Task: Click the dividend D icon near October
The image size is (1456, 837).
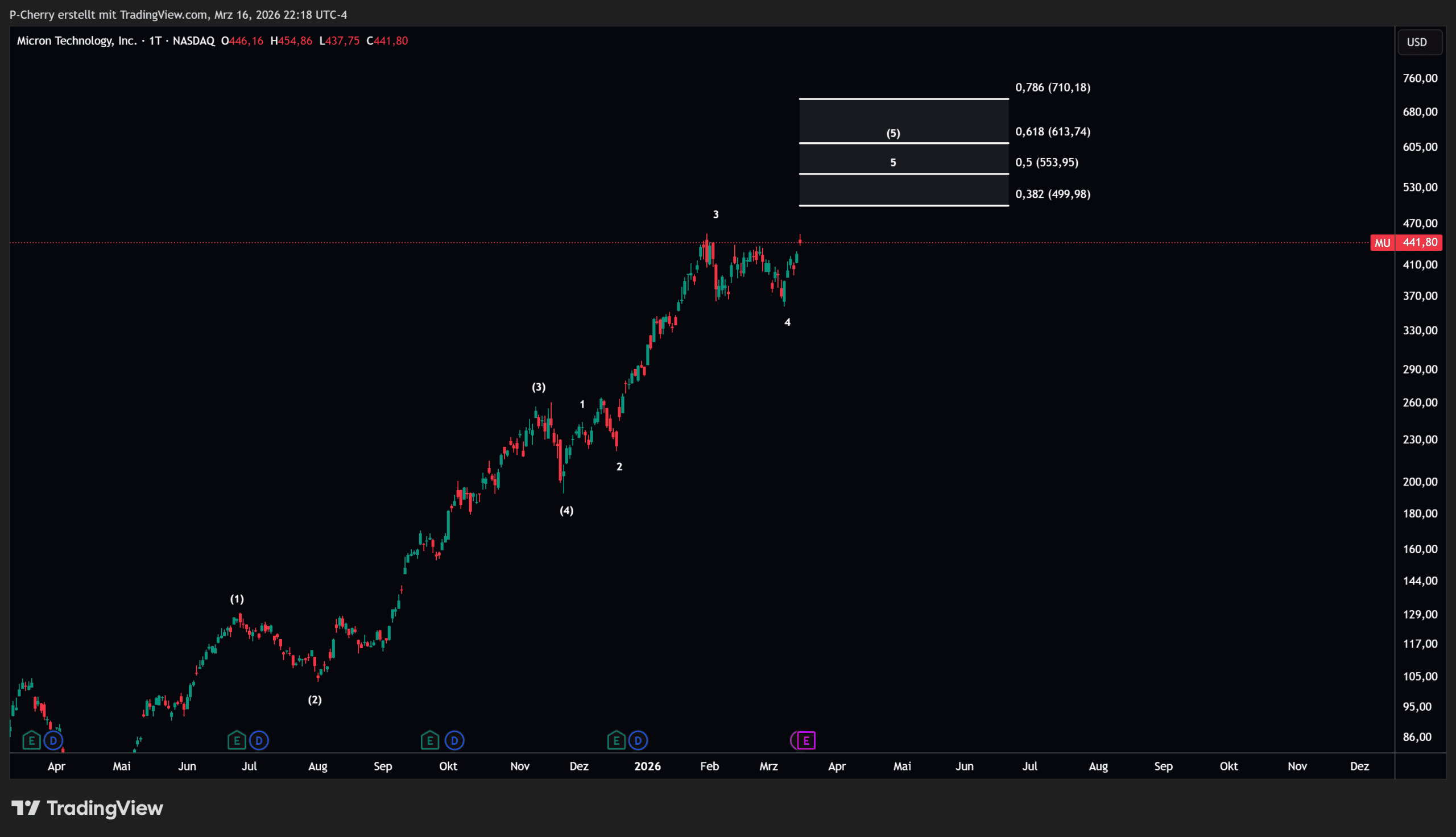Action: [454, 740]
